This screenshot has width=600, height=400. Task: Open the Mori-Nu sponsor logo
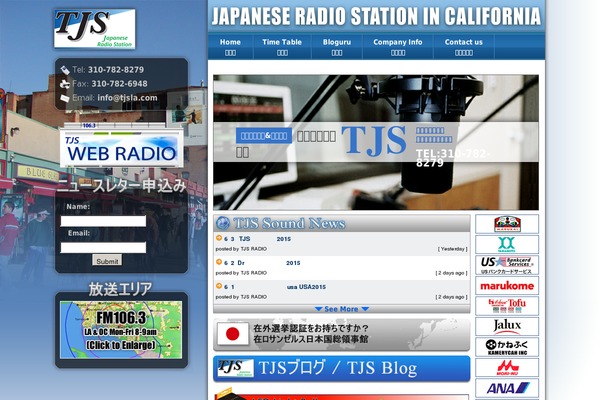tap(507, 367)
